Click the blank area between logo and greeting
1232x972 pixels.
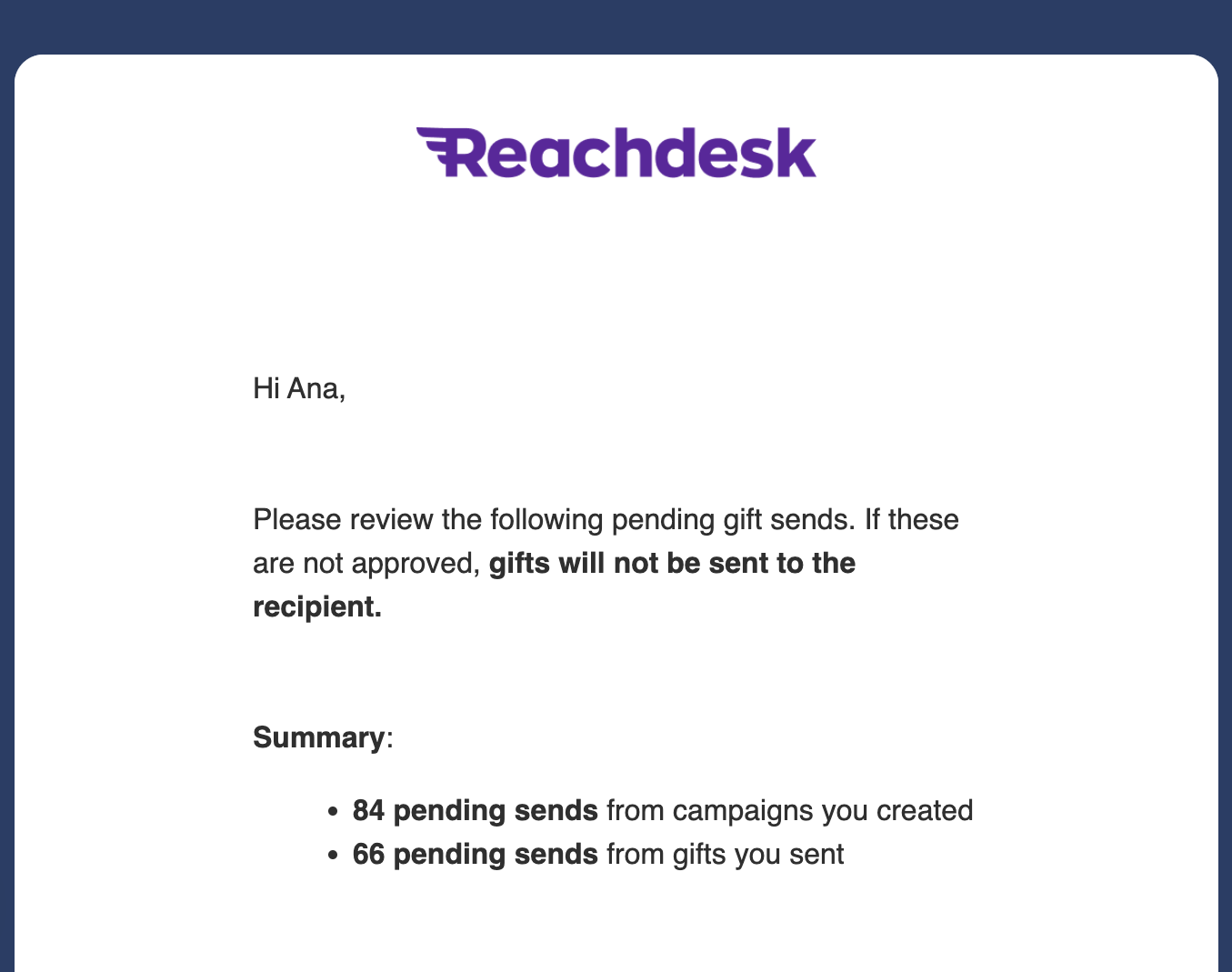pos(616,273)
